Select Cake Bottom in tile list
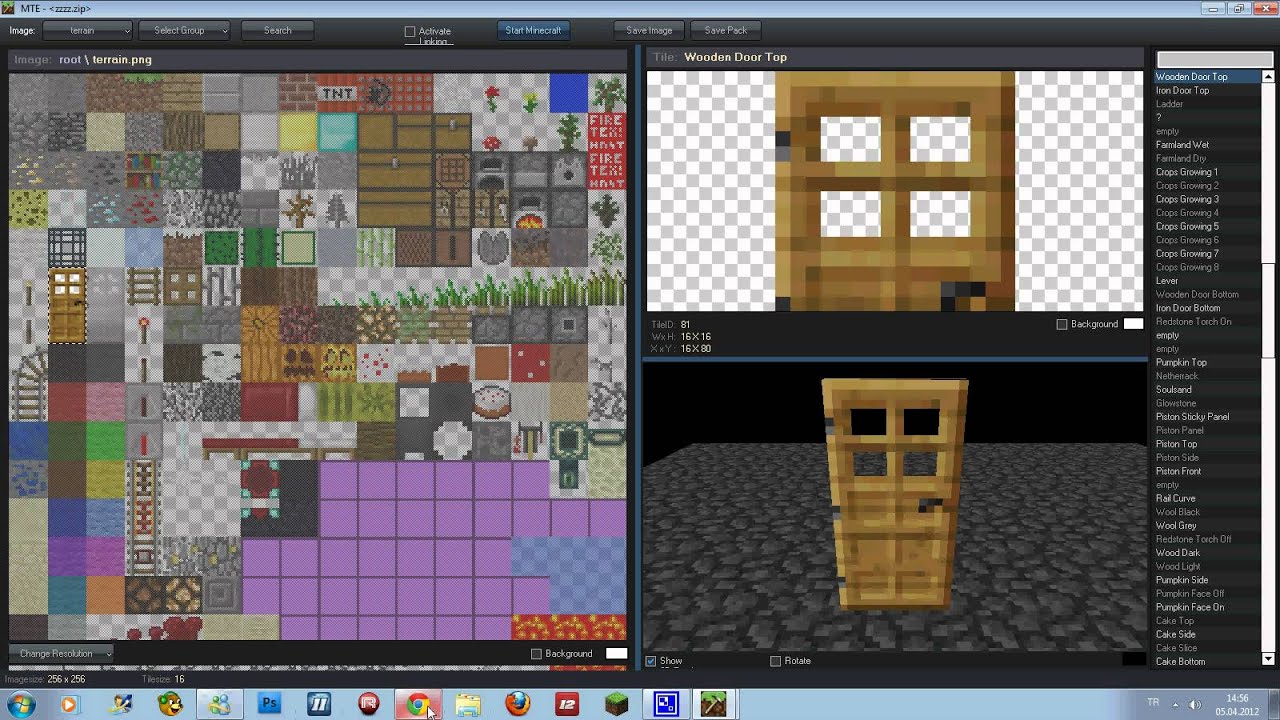The image size is (1280, 720). point(1208,662)
